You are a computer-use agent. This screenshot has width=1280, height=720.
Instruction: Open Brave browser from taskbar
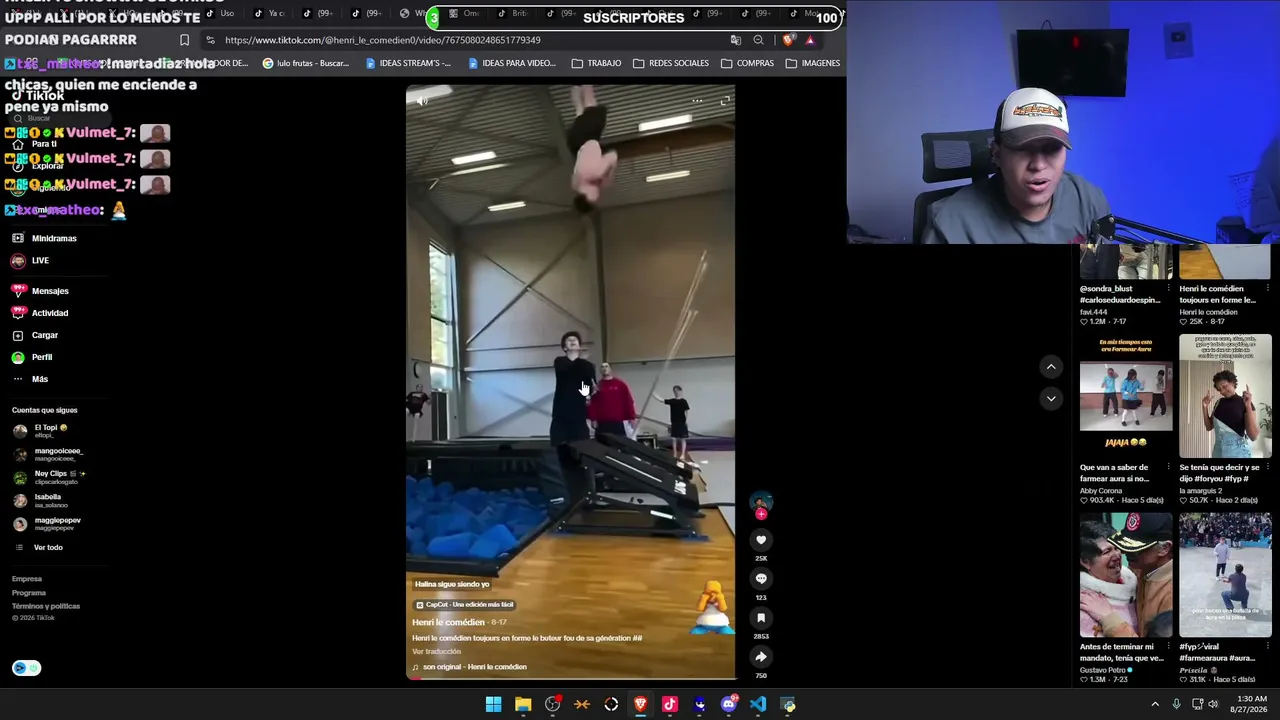[x=641, y=705]
